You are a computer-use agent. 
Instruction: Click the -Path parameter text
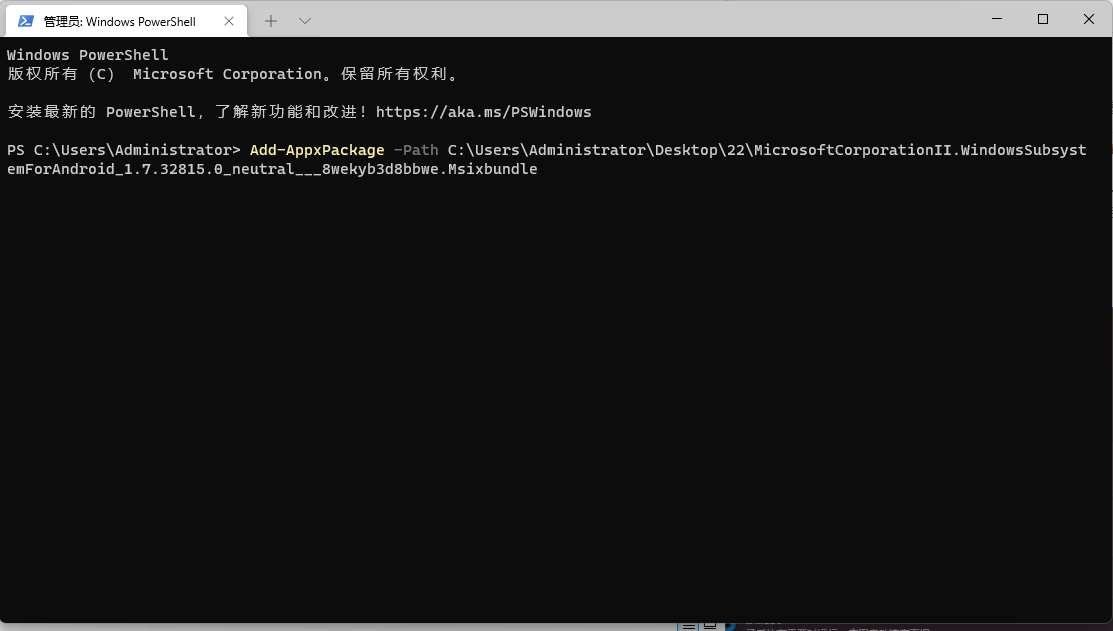coord(416,150)
